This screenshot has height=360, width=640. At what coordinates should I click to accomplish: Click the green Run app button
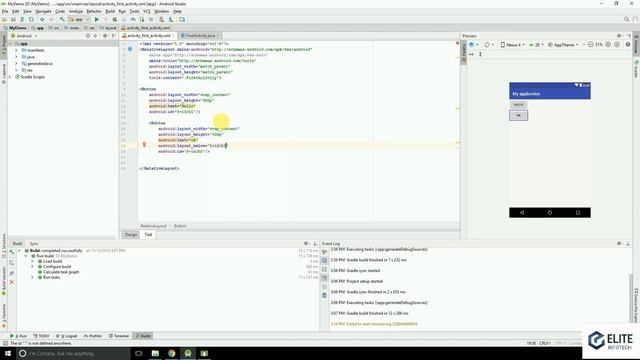point(97,20)
